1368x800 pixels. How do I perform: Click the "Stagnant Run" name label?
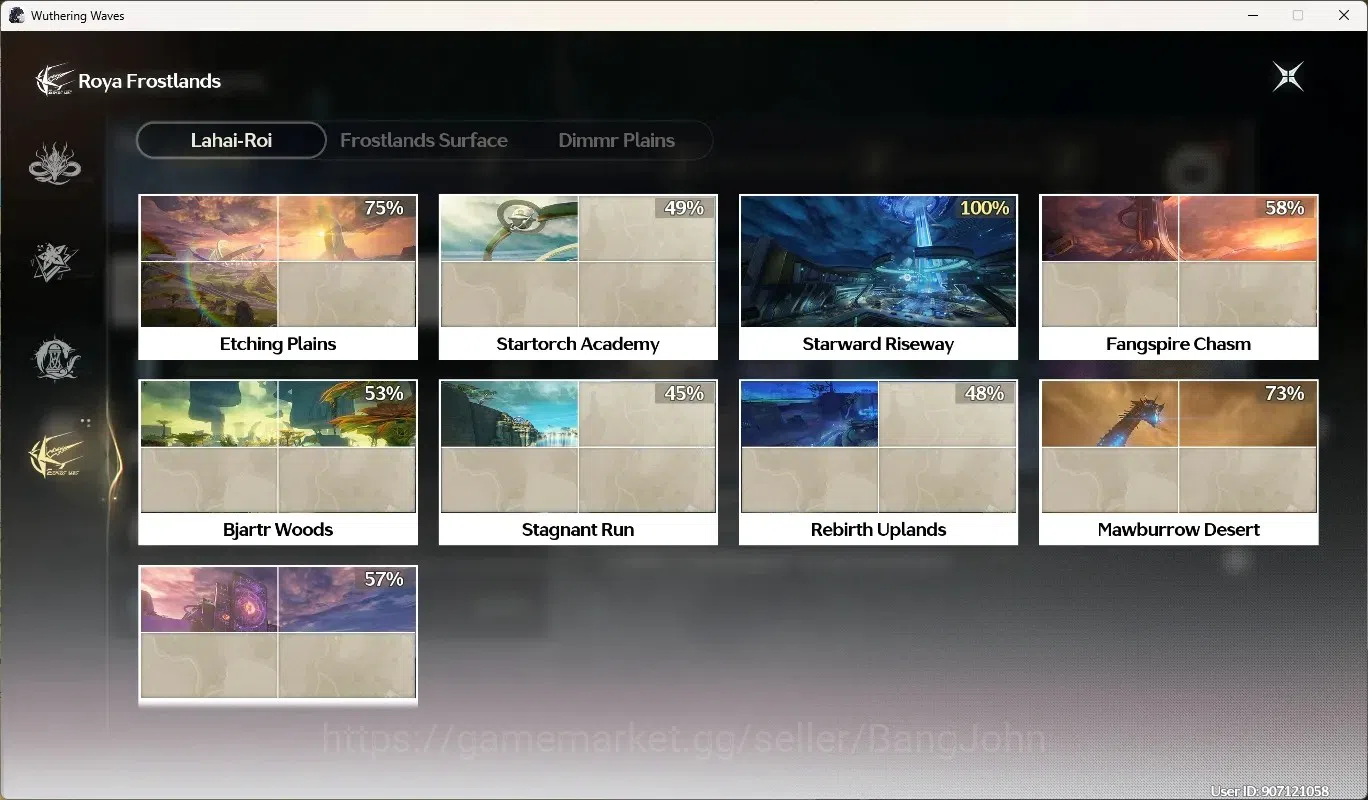pyautogui.click(x=578, y=530)
